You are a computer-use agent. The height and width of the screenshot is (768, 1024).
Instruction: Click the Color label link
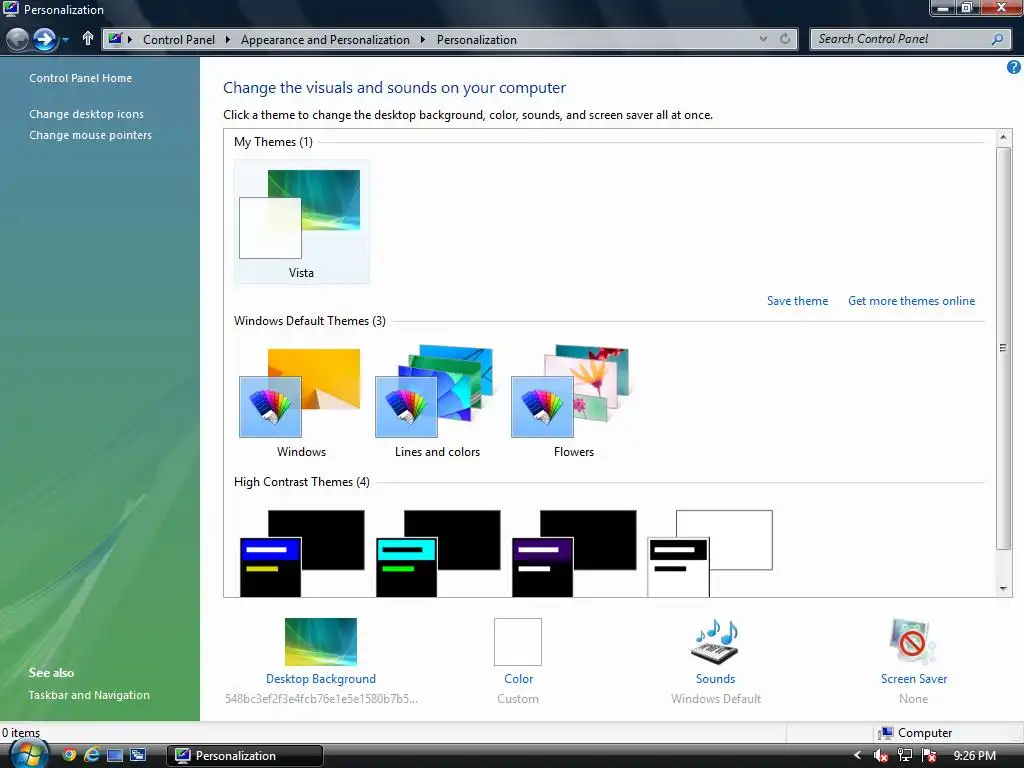pyautogui.click(x=519, y=679)
